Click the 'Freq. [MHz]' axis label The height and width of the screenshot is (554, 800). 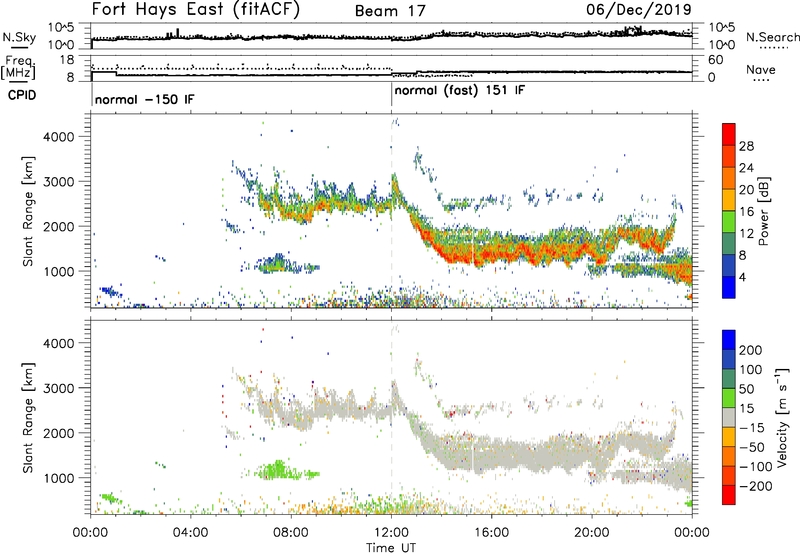pos(18,68)
